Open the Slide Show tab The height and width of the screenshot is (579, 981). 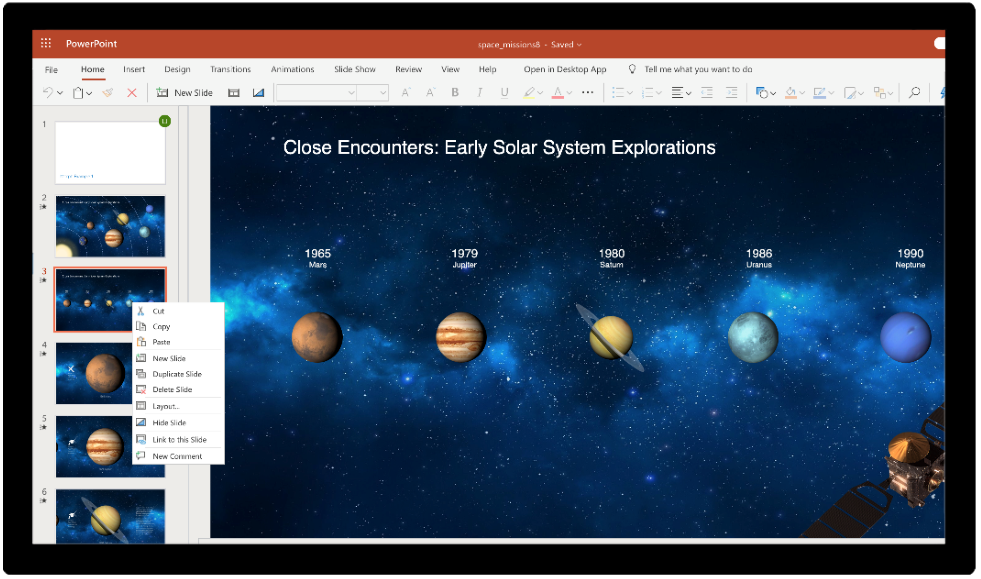click(354, 69)
